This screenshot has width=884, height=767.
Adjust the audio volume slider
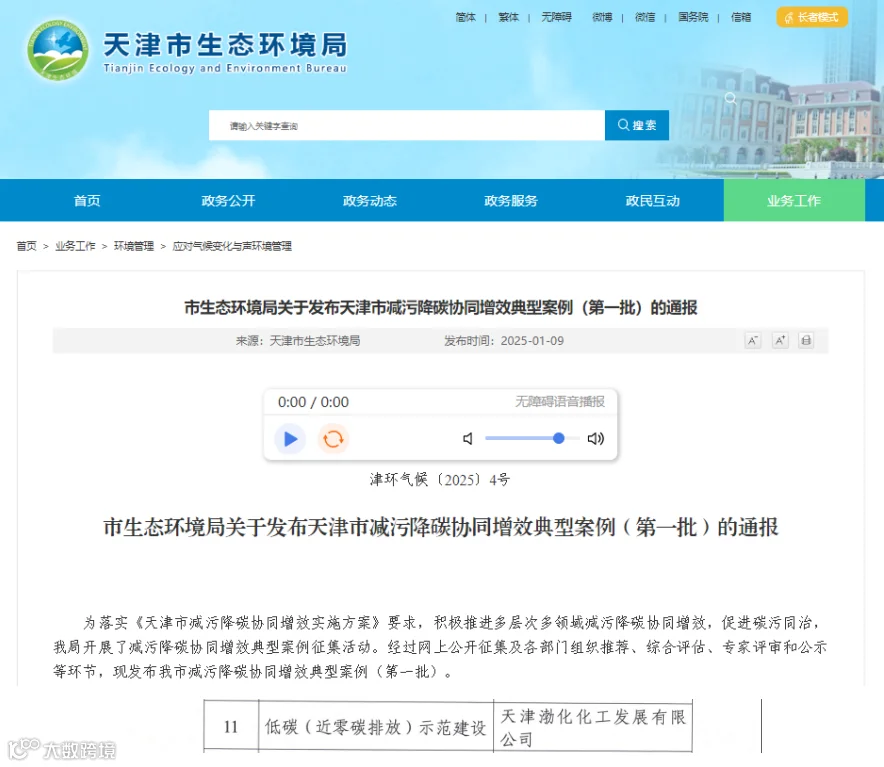[532, 438]
